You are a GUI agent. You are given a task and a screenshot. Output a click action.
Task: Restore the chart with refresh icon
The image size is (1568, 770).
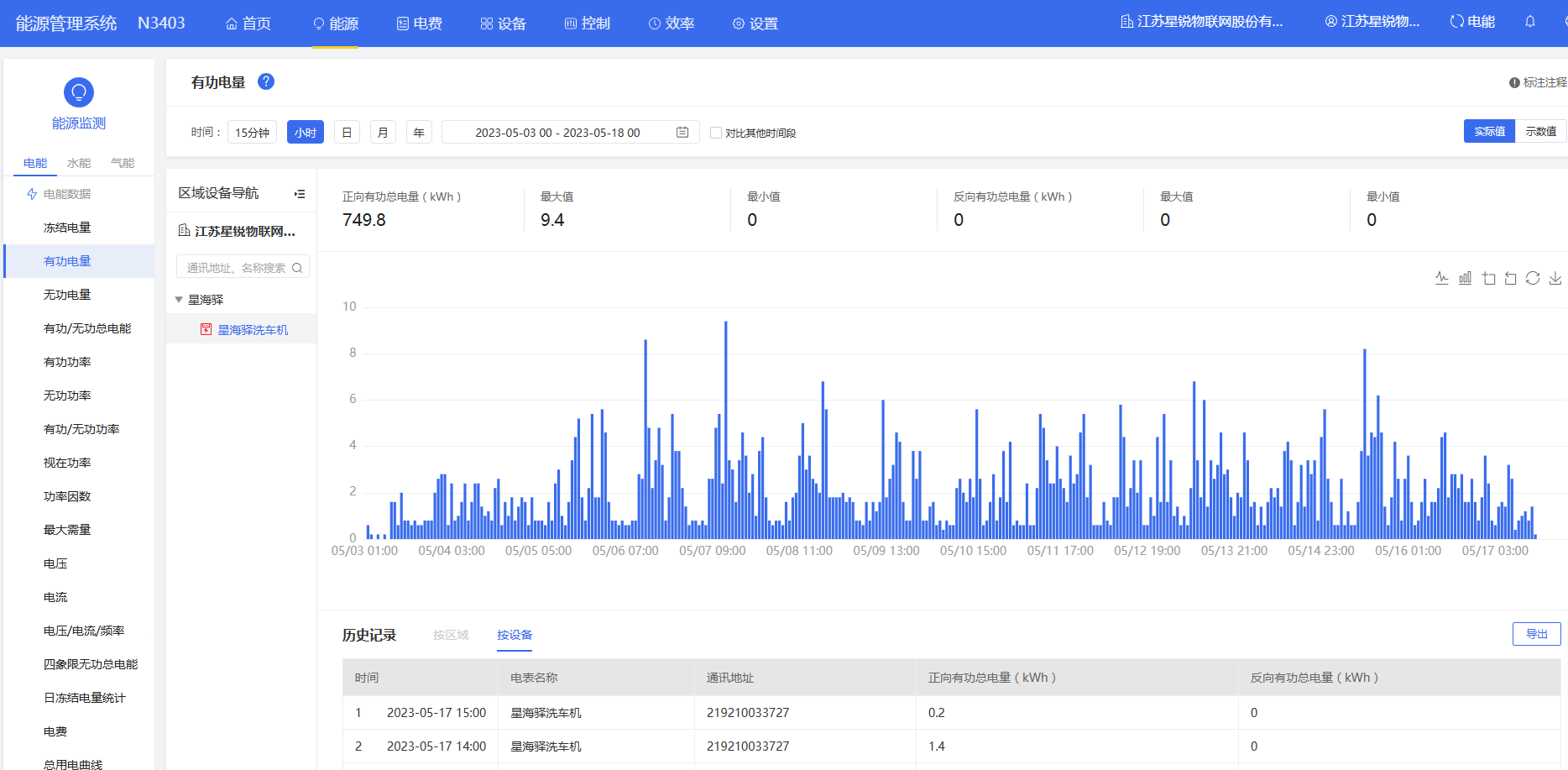(1533, 278)
